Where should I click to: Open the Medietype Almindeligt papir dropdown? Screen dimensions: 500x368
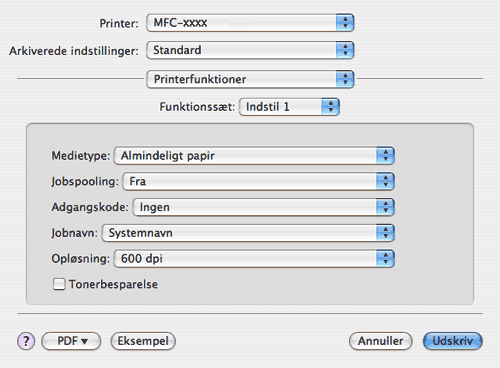coord(254,156)
